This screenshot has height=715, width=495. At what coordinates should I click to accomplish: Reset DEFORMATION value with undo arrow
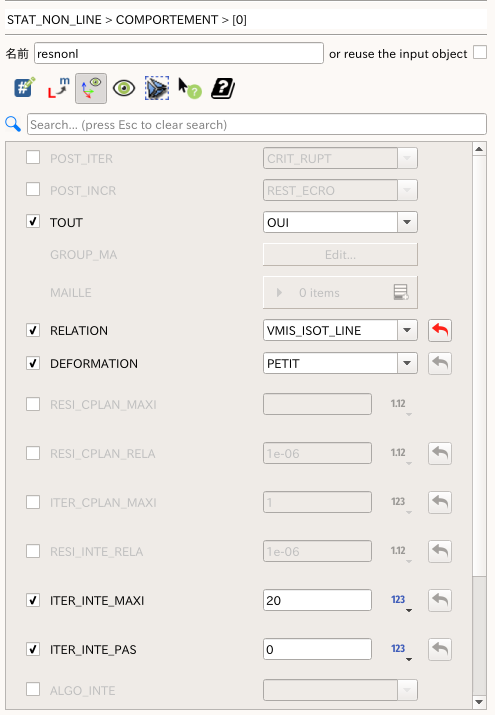coord(440,363)
